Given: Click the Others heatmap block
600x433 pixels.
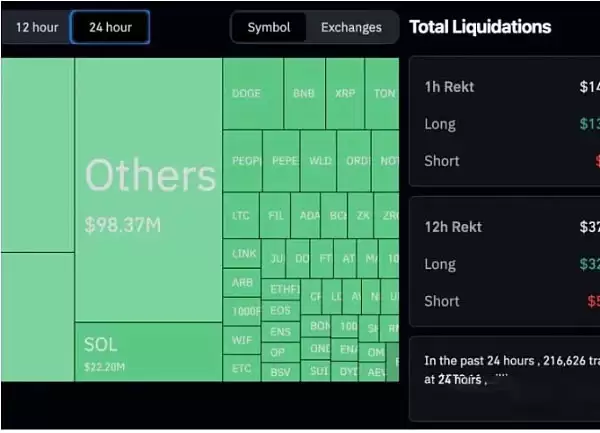Looking at the screenshot, I should coord(148,190).
